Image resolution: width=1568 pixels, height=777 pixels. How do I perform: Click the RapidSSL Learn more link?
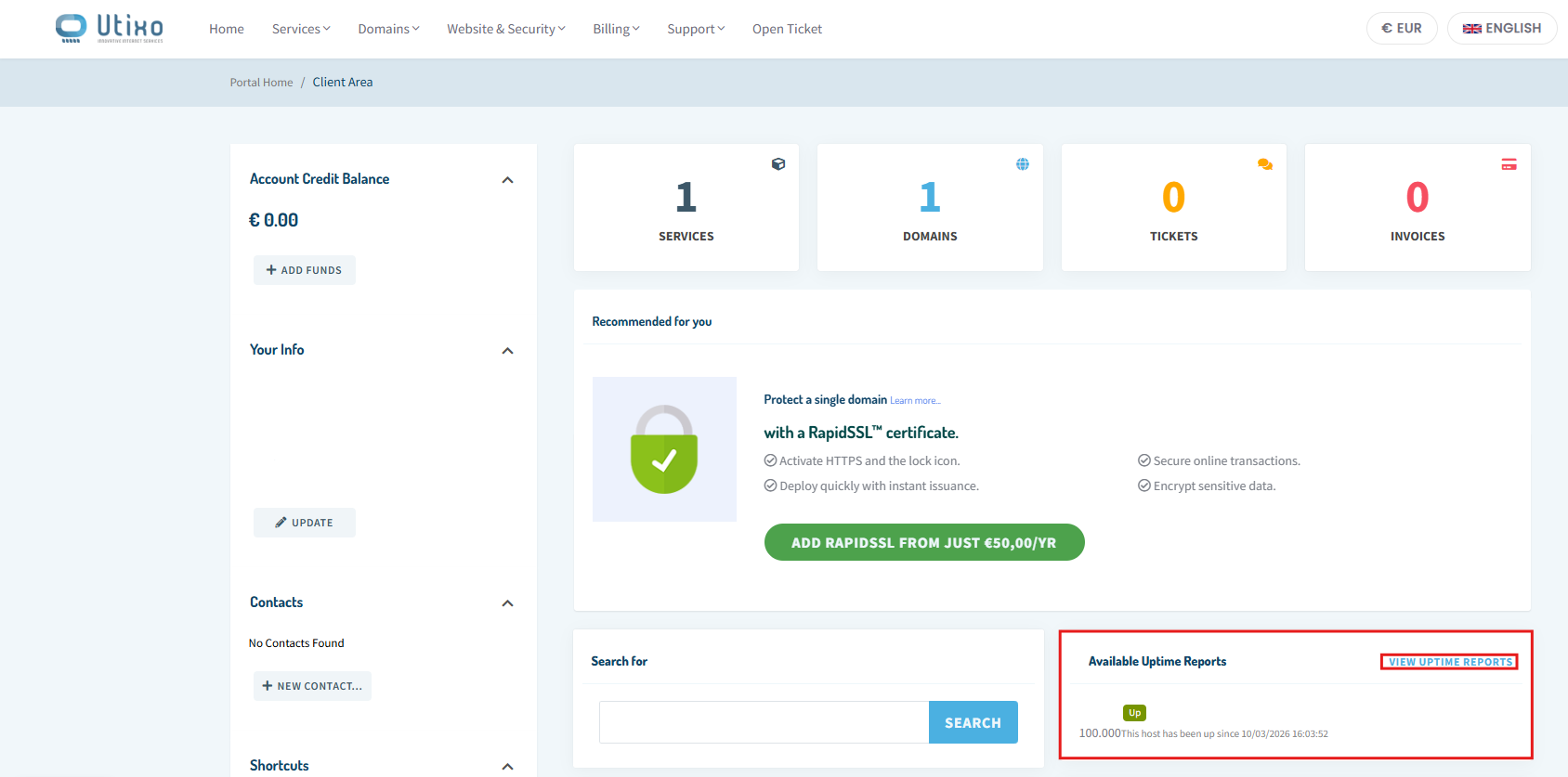pyautogui.click(x=915, y=401)
